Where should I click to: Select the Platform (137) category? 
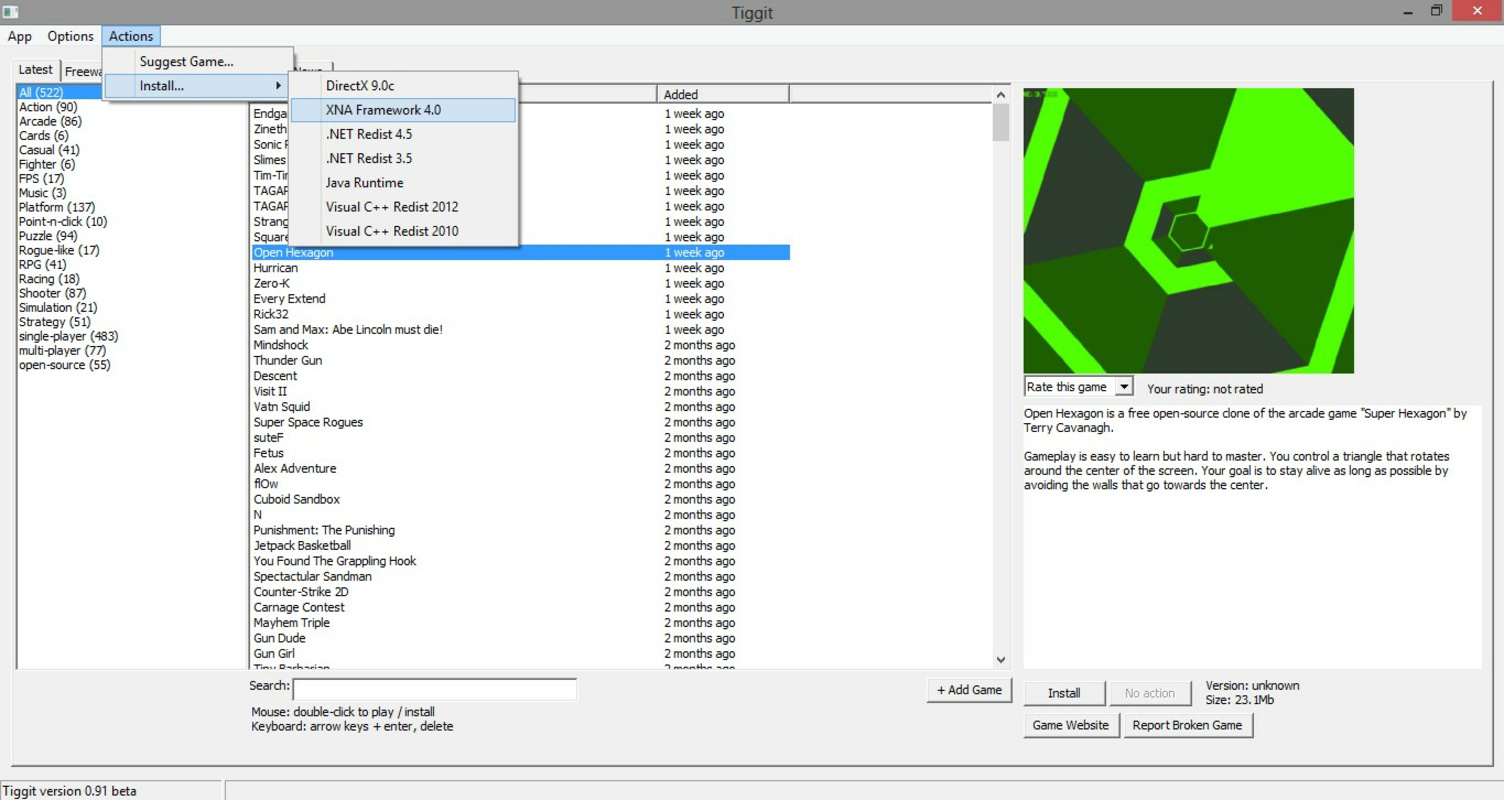pos(57,207)
